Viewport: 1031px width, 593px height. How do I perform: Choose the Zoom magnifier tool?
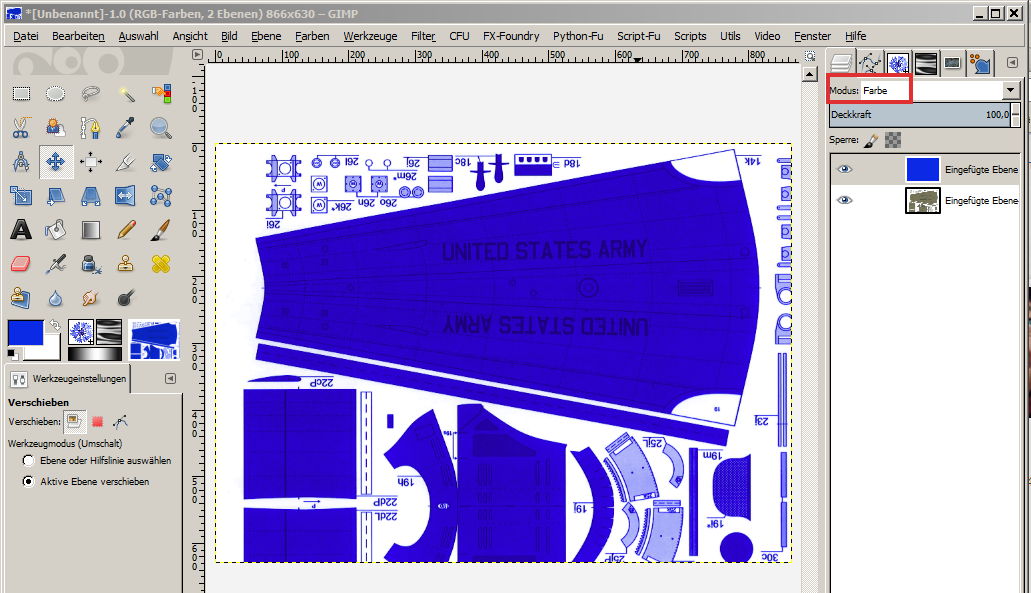[x=160, y=128]
